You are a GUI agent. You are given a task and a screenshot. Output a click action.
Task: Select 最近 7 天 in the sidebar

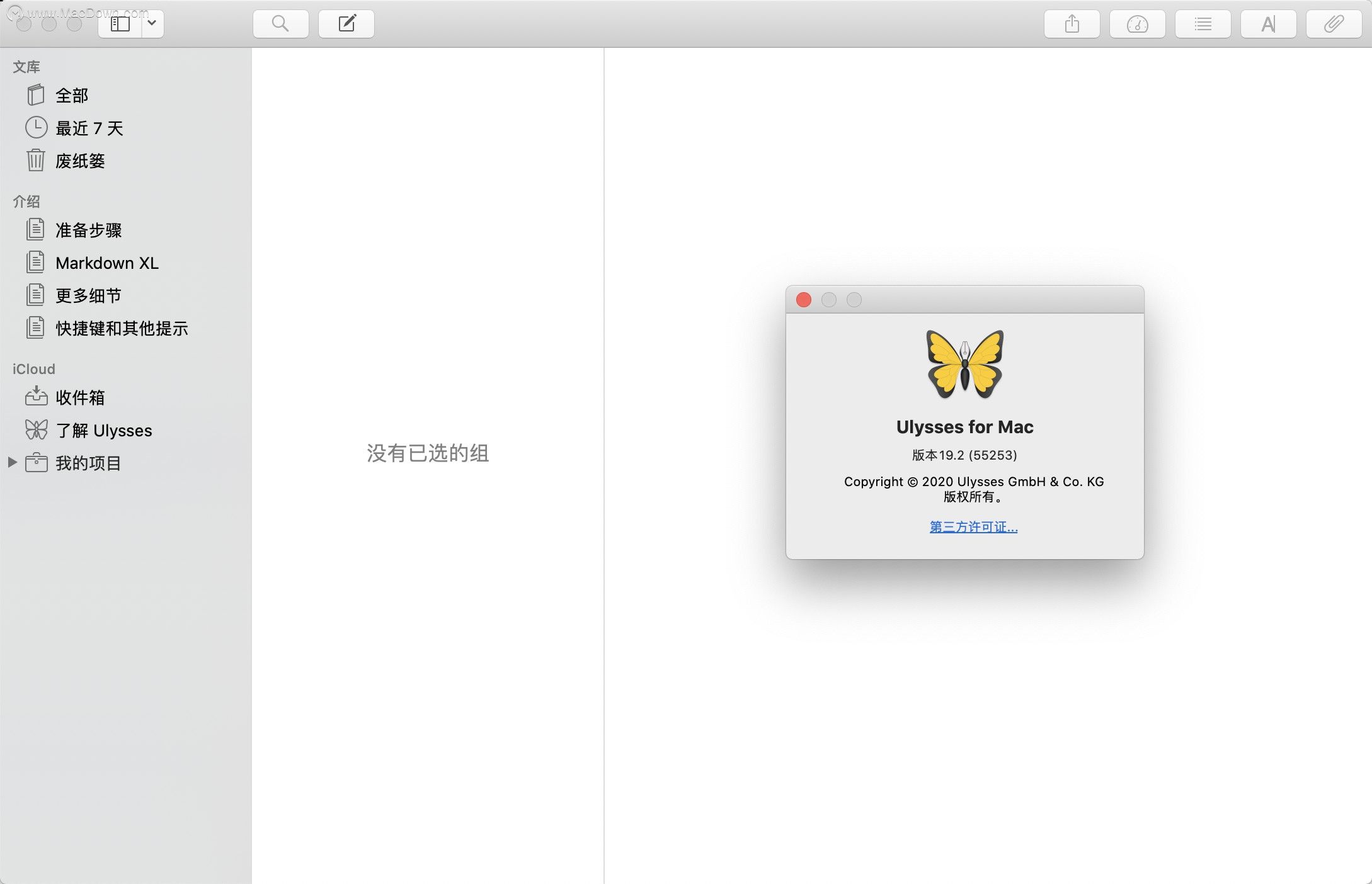[126, 128]
